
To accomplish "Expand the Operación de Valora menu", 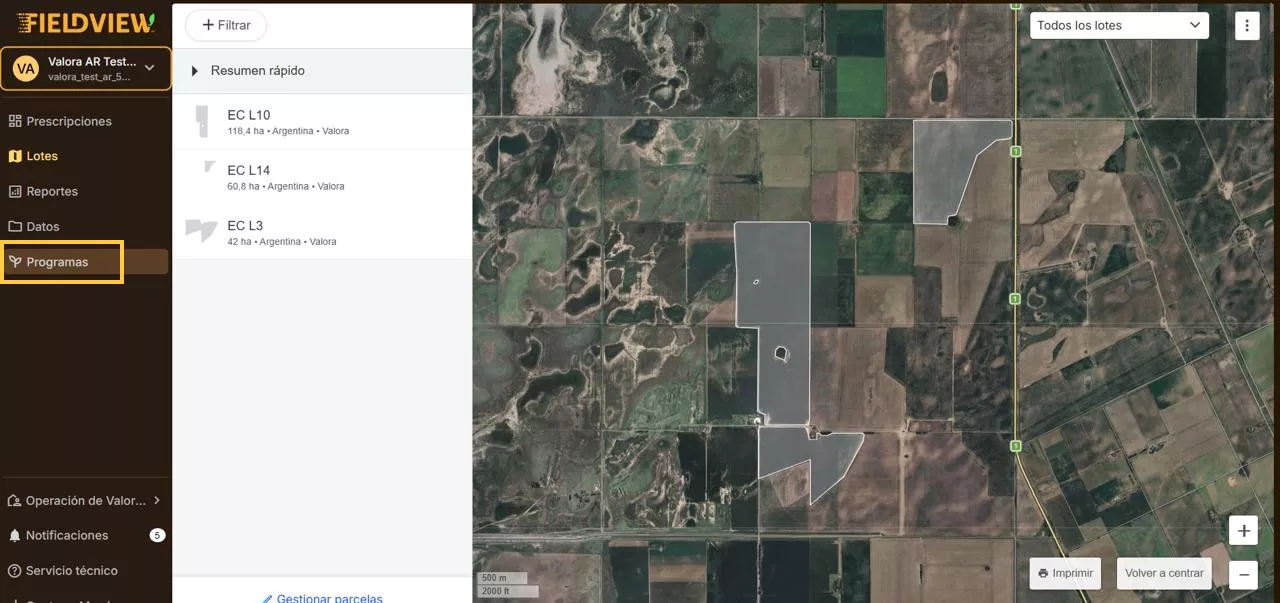I will [84, 500].
